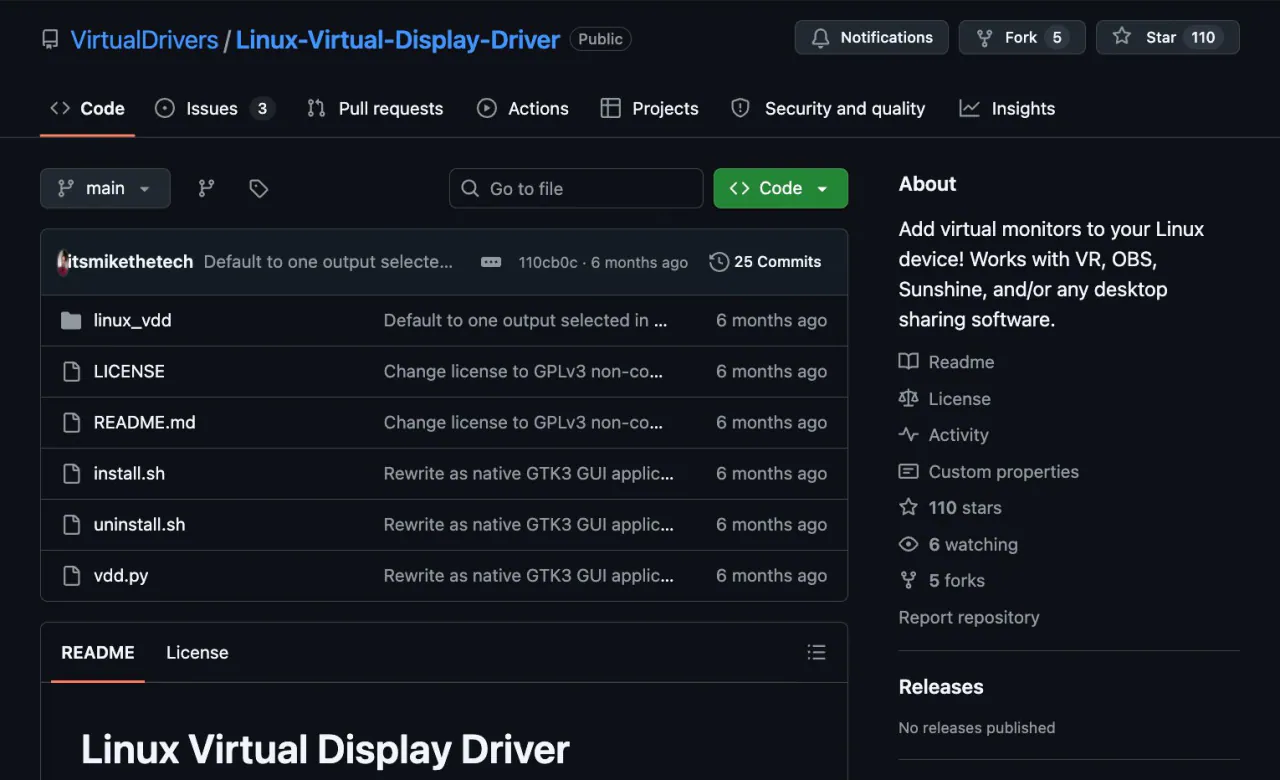1280x780 pixels.
Task: Click the Go to file search field
Action: [x=576, y=188]
